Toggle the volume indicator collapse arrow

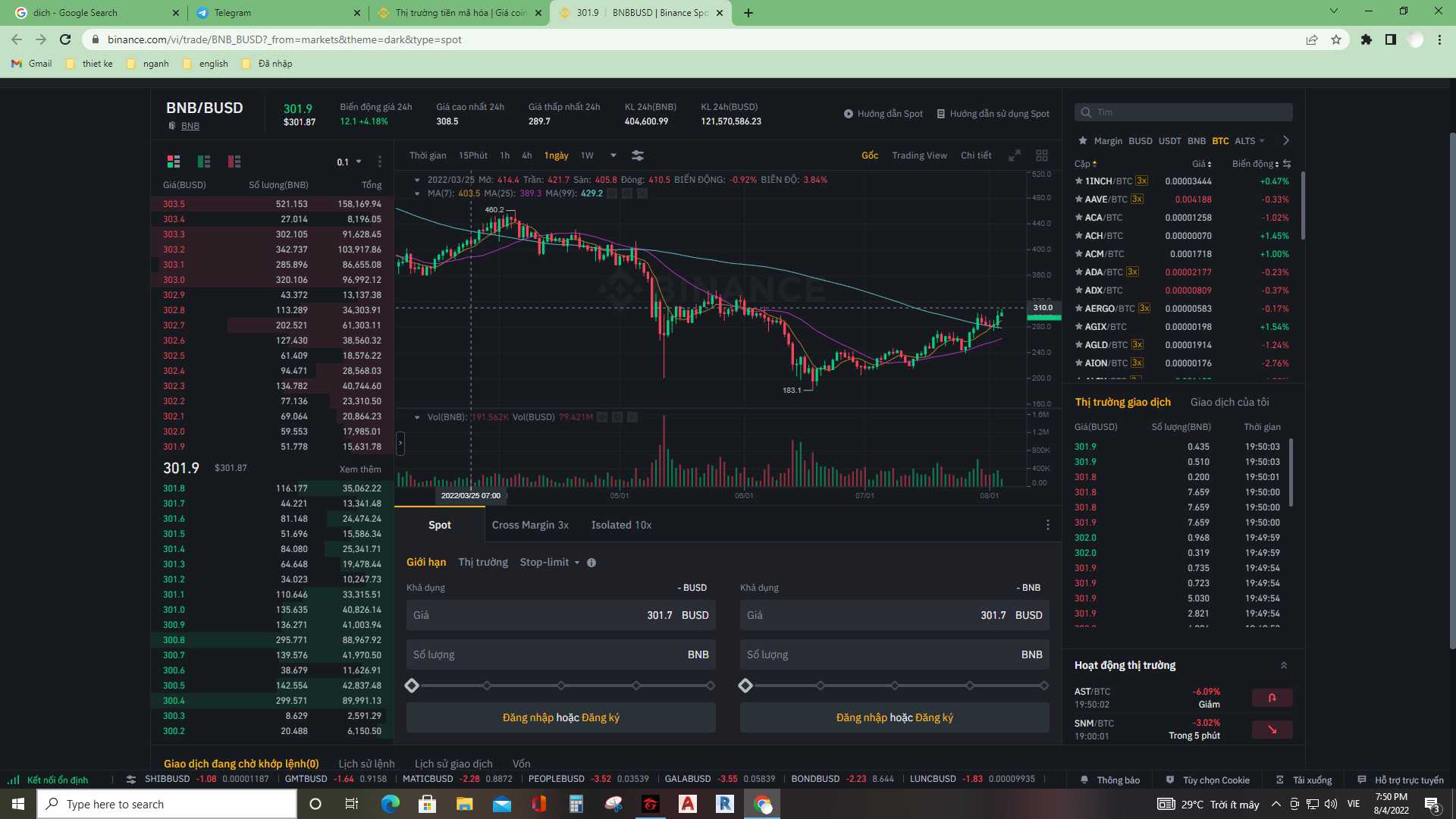pyautogui.click(x=417, y=417)
